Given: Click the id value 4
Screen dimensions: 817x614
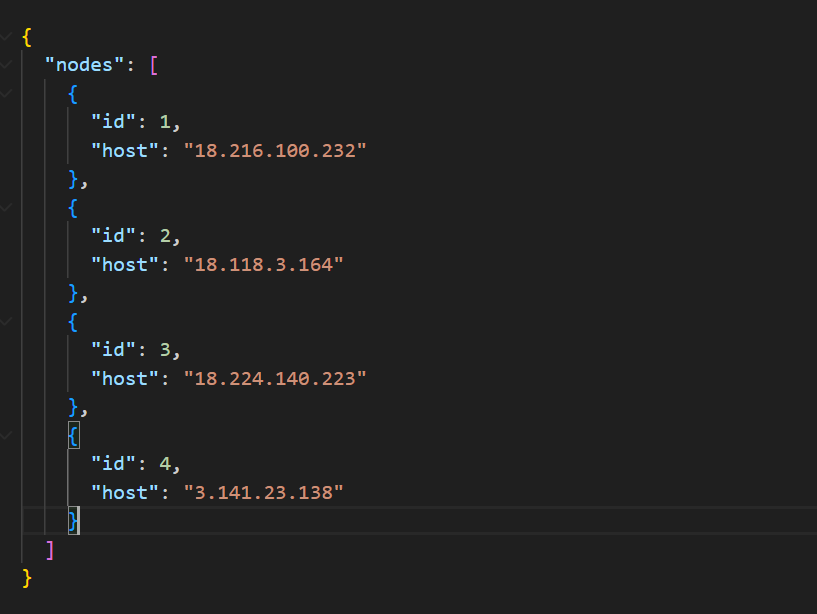Looking at the screenshot, I should [165, 464].
